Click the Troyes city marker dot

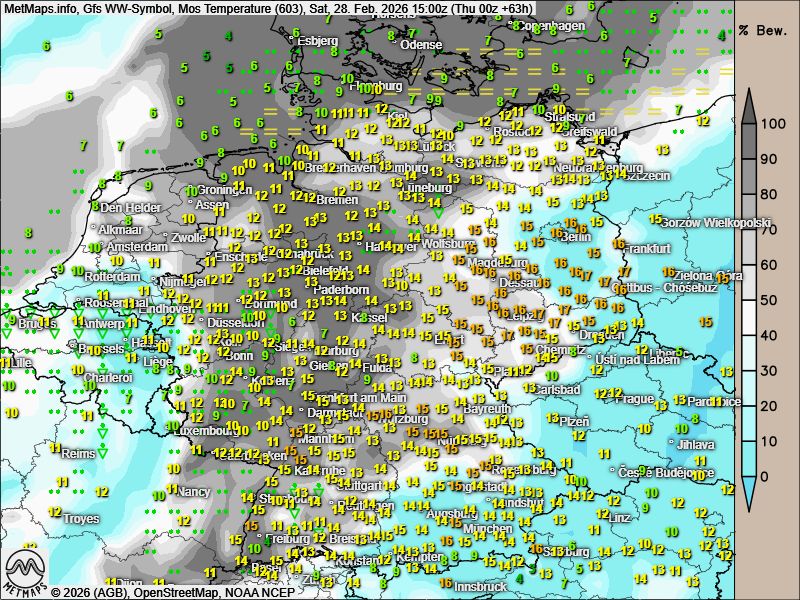pyautogui.click(x=57, y=519)
